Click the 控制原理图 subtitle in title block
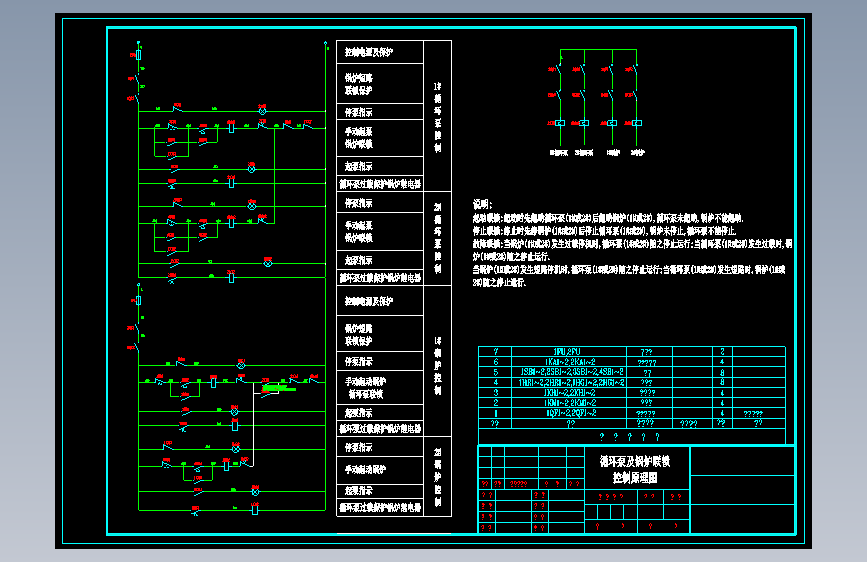The image size is (867, 562). click(x=635, y=477)
